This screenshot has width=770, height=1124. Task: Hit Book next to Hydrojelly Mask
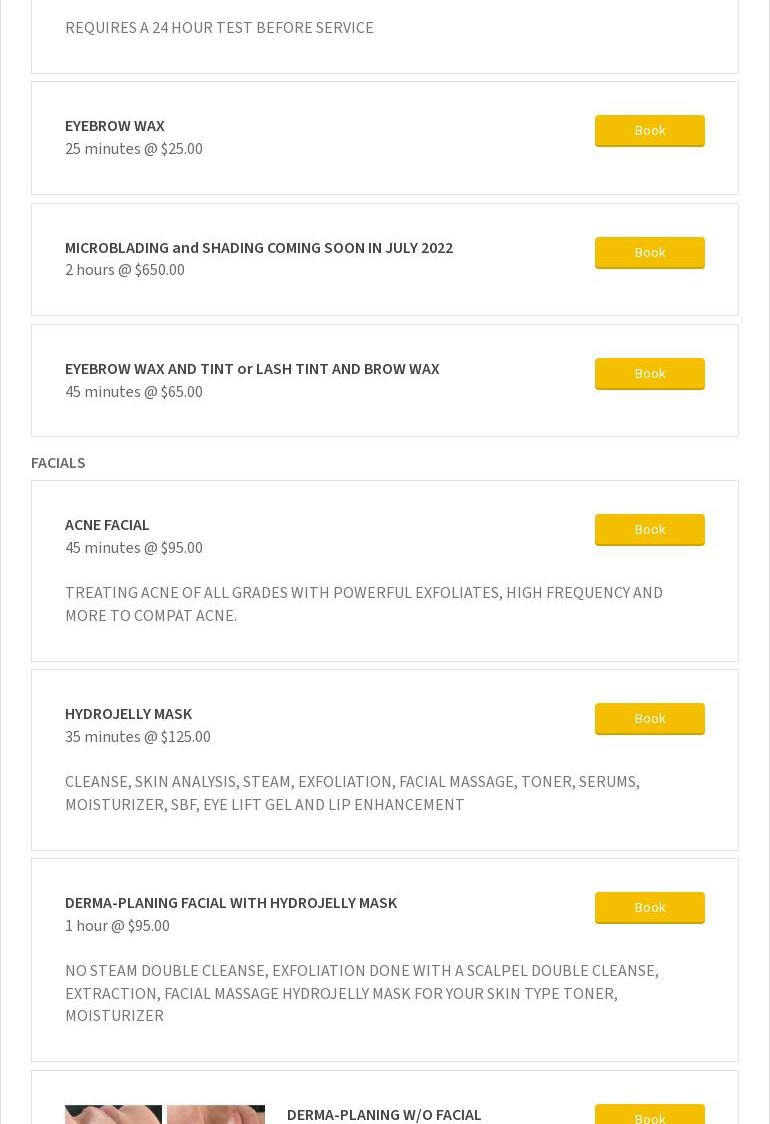point(649,718)
